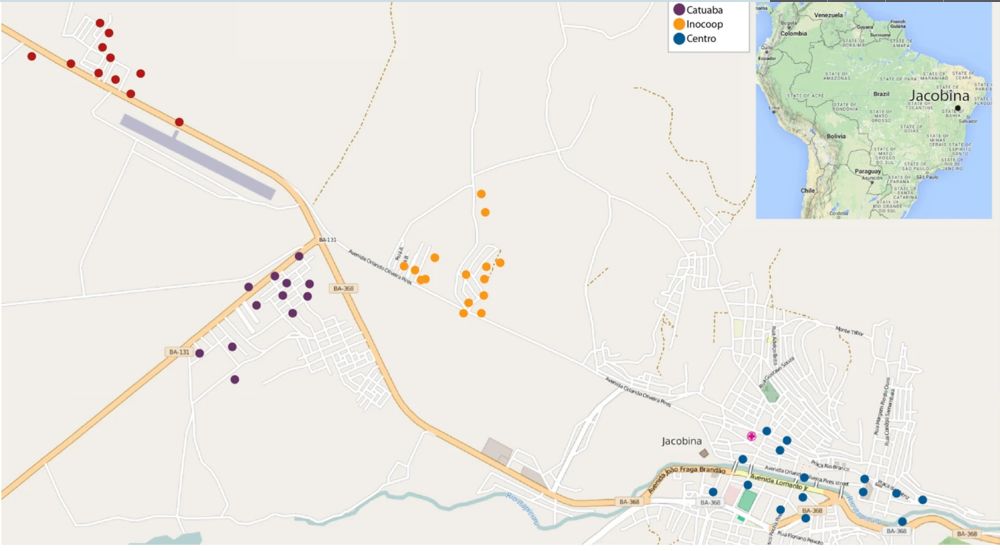Click the grey airstrip runway
This screenshot has height=551, width=1000.
point(198,156)
